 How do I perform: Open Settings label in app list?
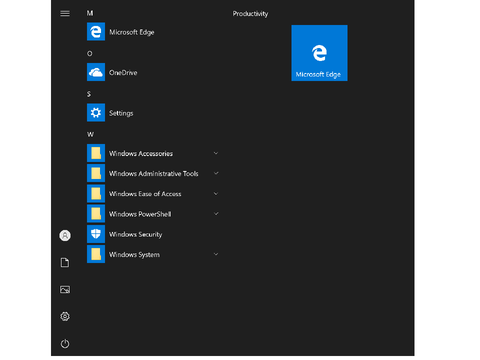coord(121,113)
